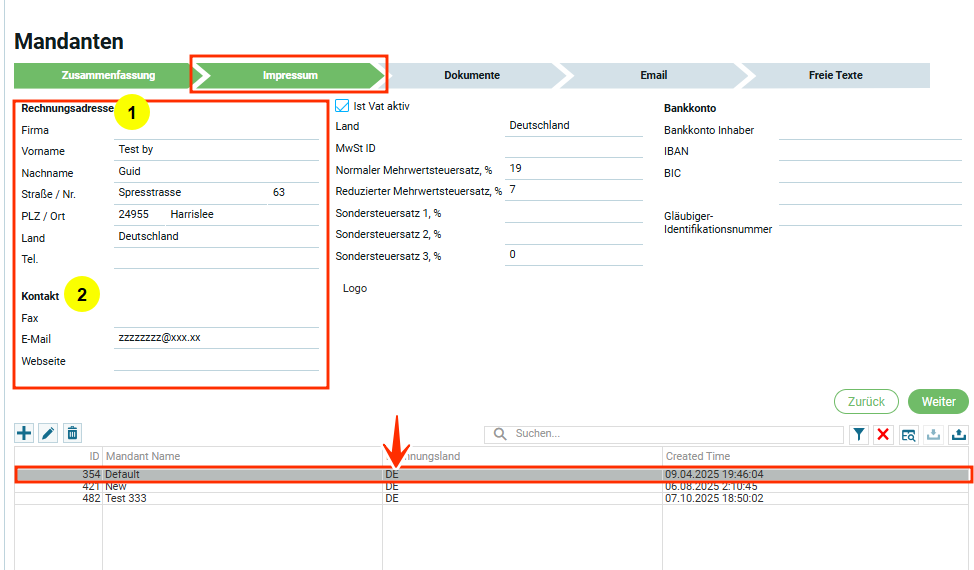Click the download import icon

pos(934,434)
